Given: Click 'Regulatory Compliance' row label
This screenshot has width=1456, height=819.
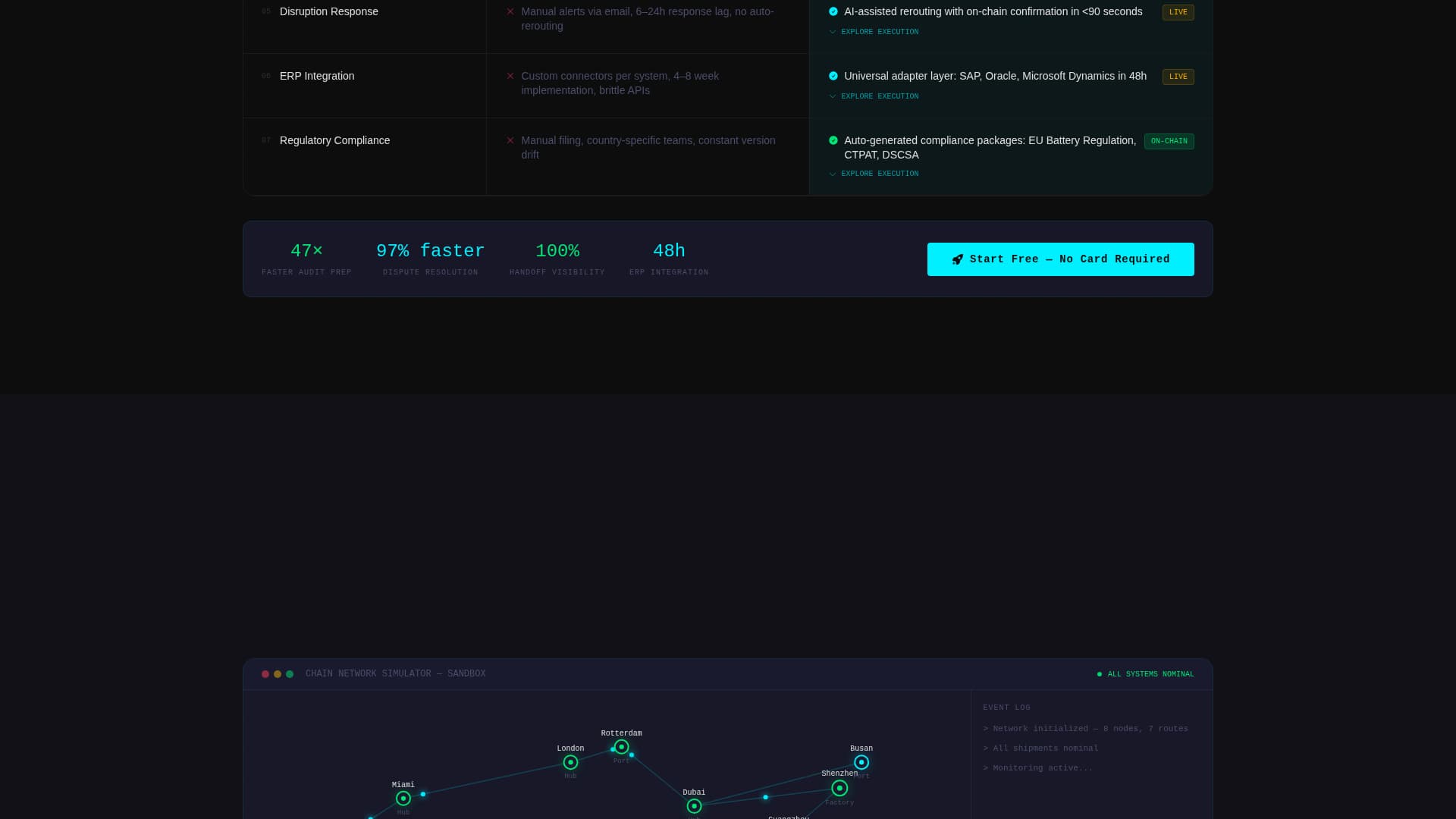Looking at the screenshot, I should 334,140.
